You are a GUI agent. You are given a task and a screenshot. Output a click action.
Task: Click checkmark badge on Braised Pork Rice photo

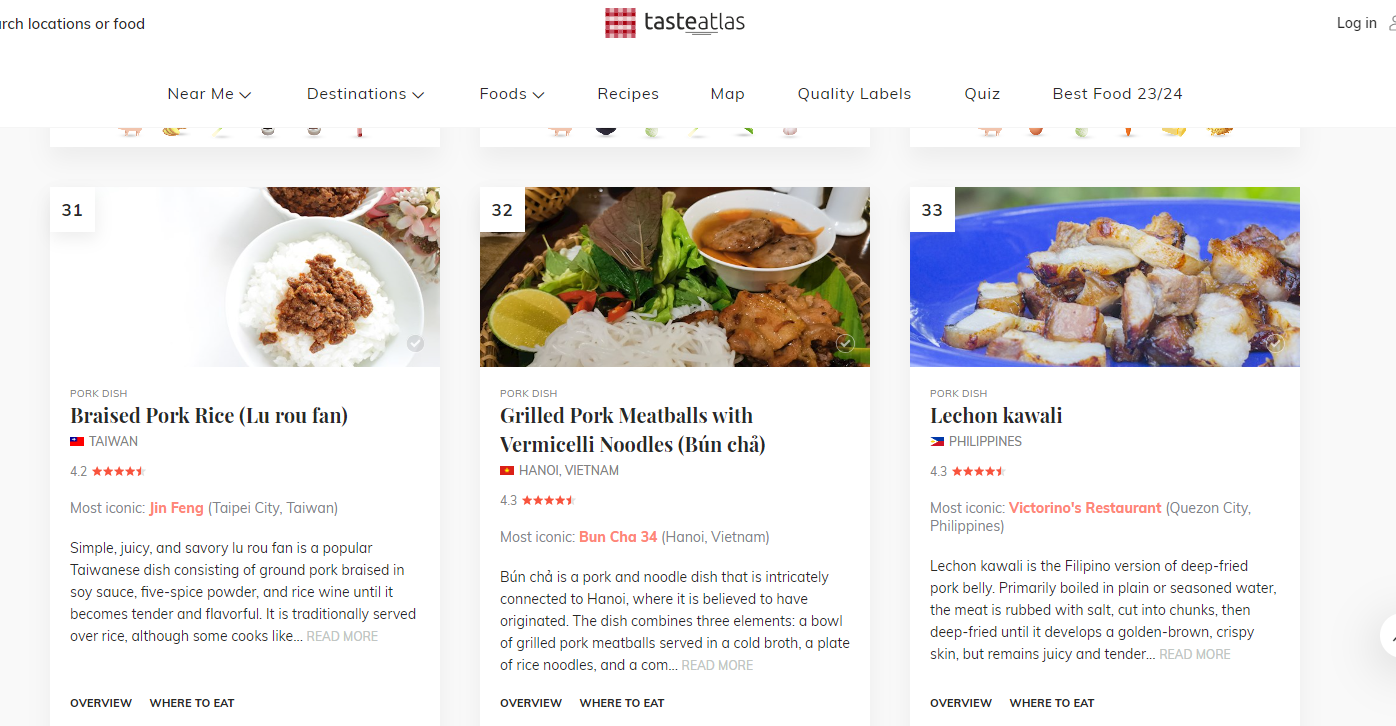click(x=416, y=344)
